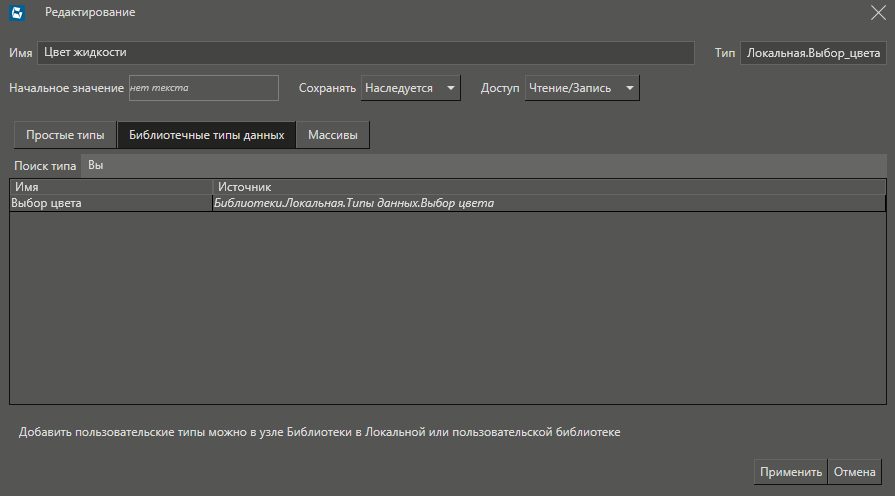Screen dimensions: 895x496
Task: Open the Массивы tab
Action: pos(332,135)
